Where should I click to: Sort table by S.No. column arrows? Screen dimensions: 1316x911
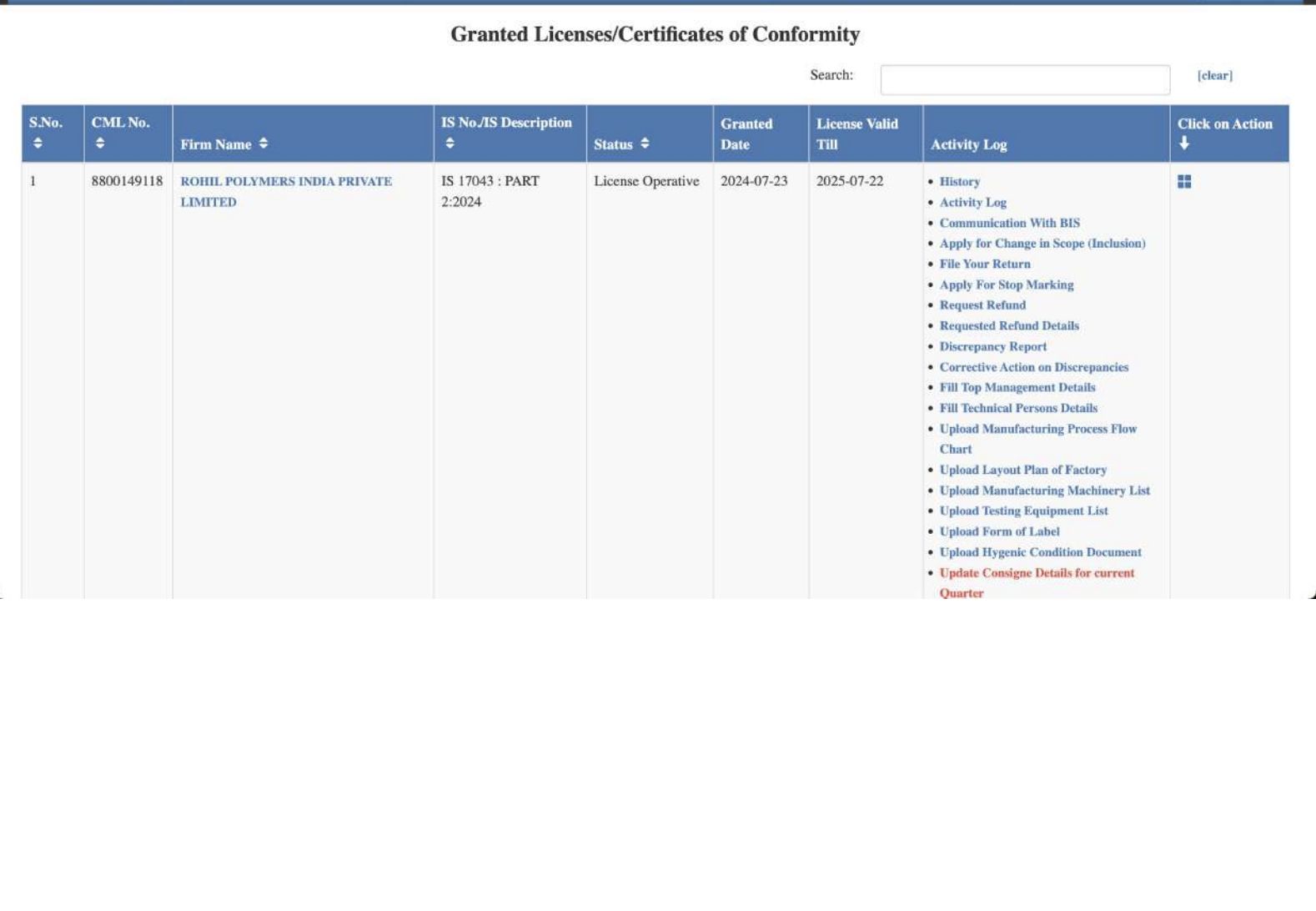click(38, 143)
